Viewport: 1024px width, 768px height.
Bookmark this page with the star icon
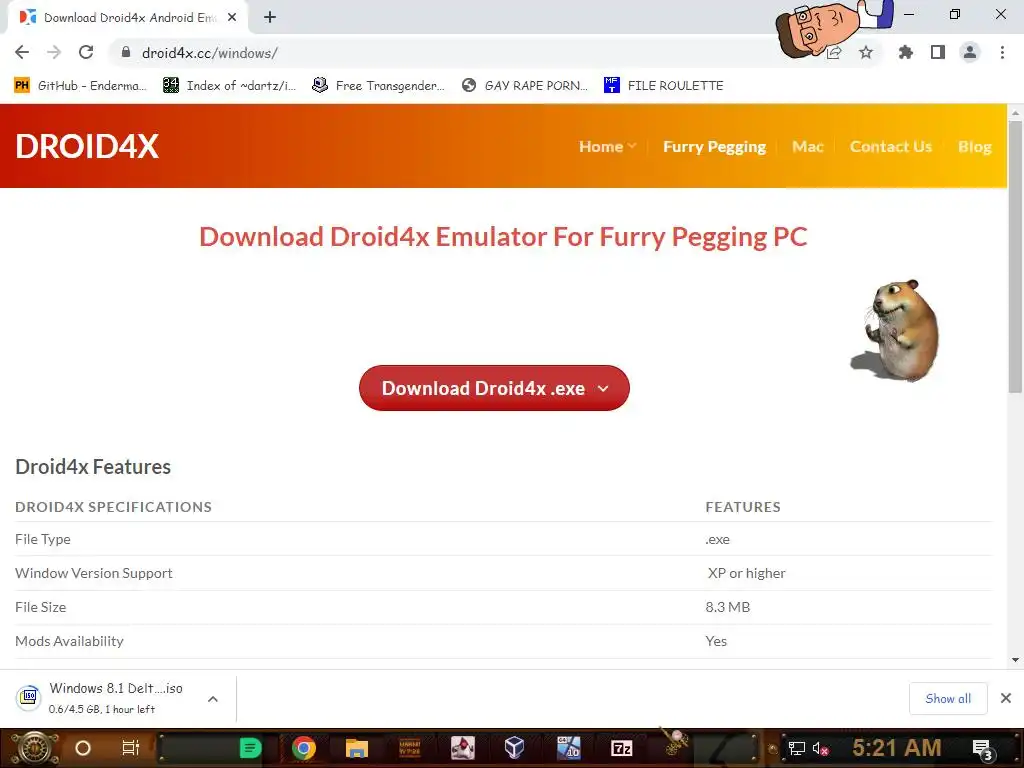click(x=866, y=52)
